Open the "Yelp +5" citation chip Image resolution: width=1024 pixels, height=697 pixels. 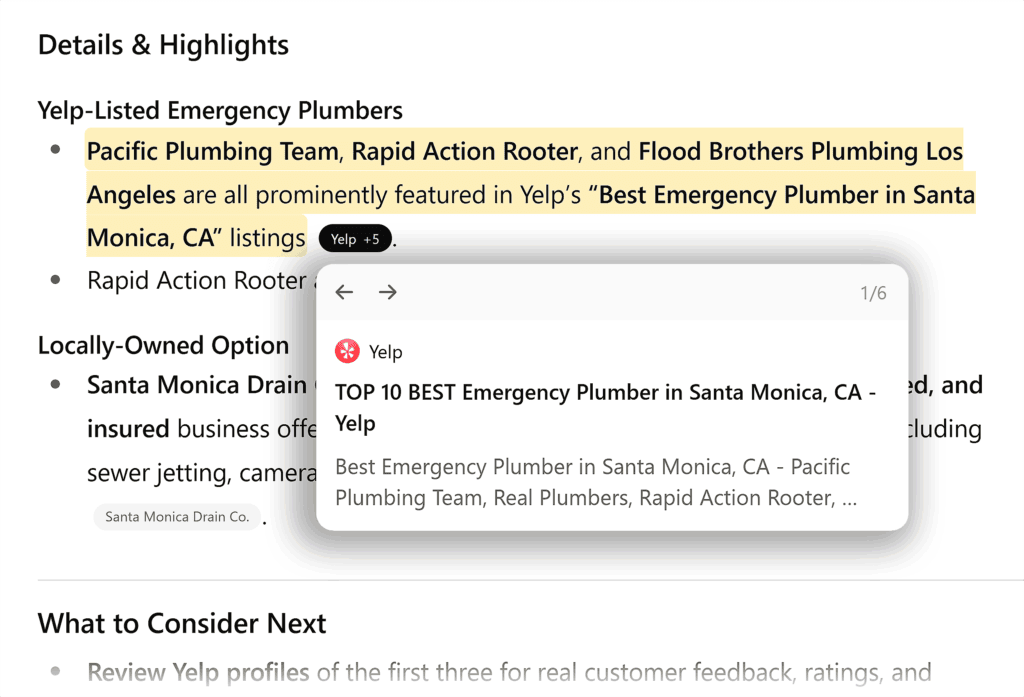[355, 239]
